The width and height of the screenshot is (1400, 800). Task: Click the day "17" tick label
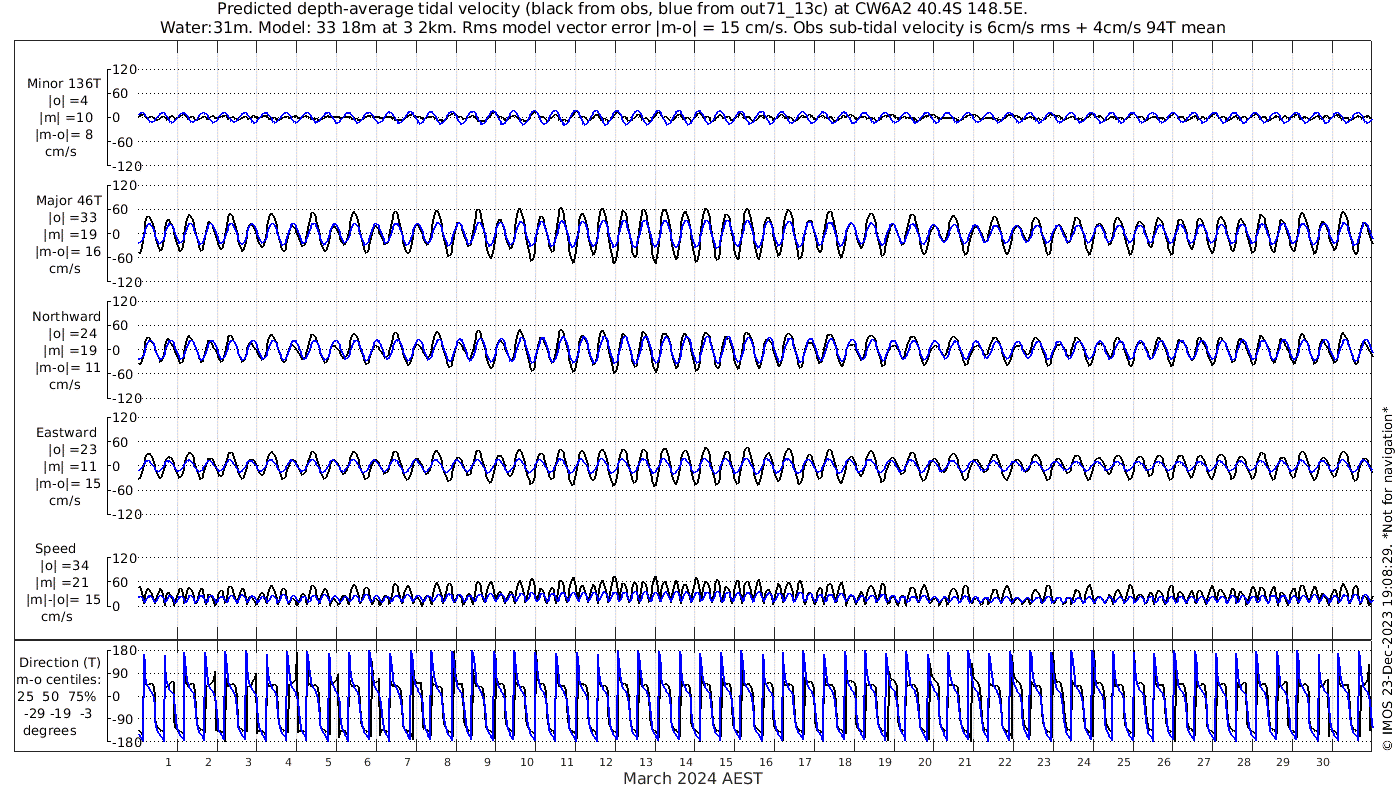[x=805, y=762]
